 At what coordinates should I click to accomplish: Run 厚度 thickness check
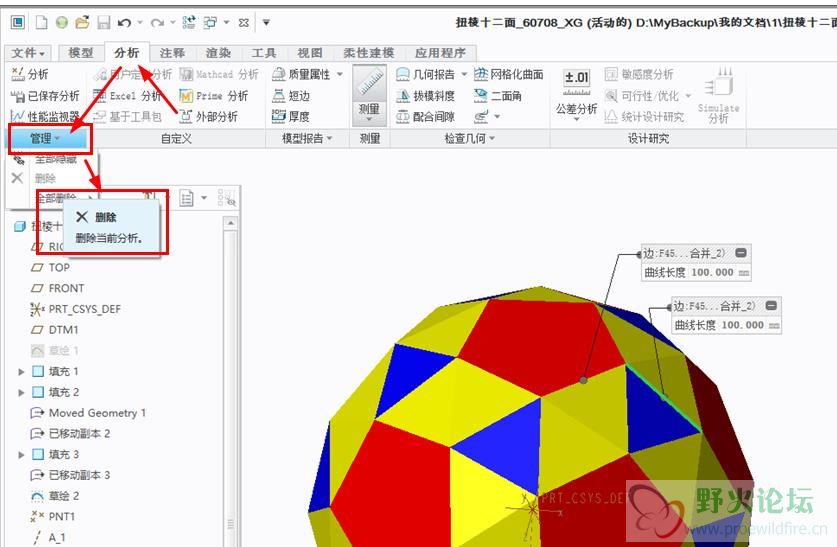(x=291, y=116)
